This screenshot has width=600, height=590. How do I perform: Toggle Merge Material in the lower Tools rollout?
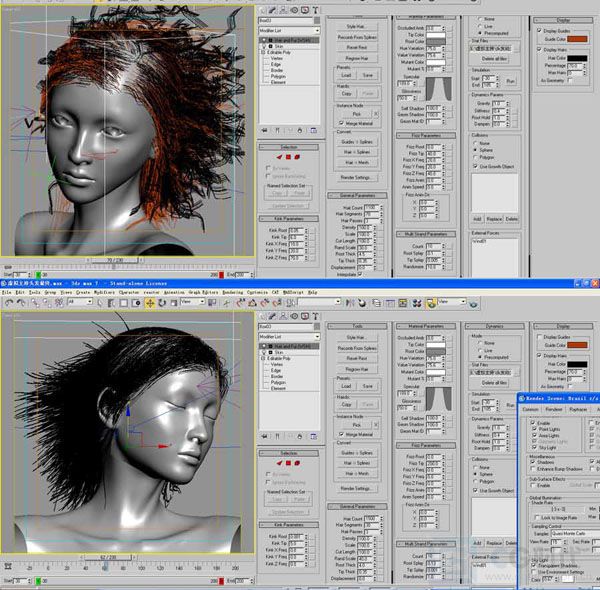(x=341, y=434)
